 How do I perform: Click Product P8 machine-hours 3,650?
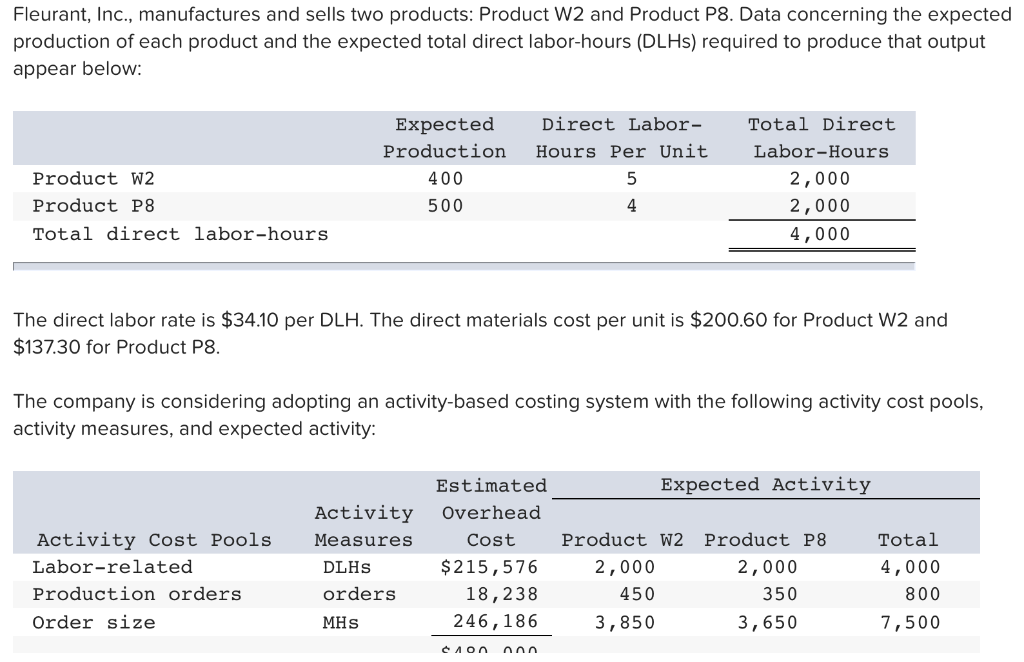768,622
